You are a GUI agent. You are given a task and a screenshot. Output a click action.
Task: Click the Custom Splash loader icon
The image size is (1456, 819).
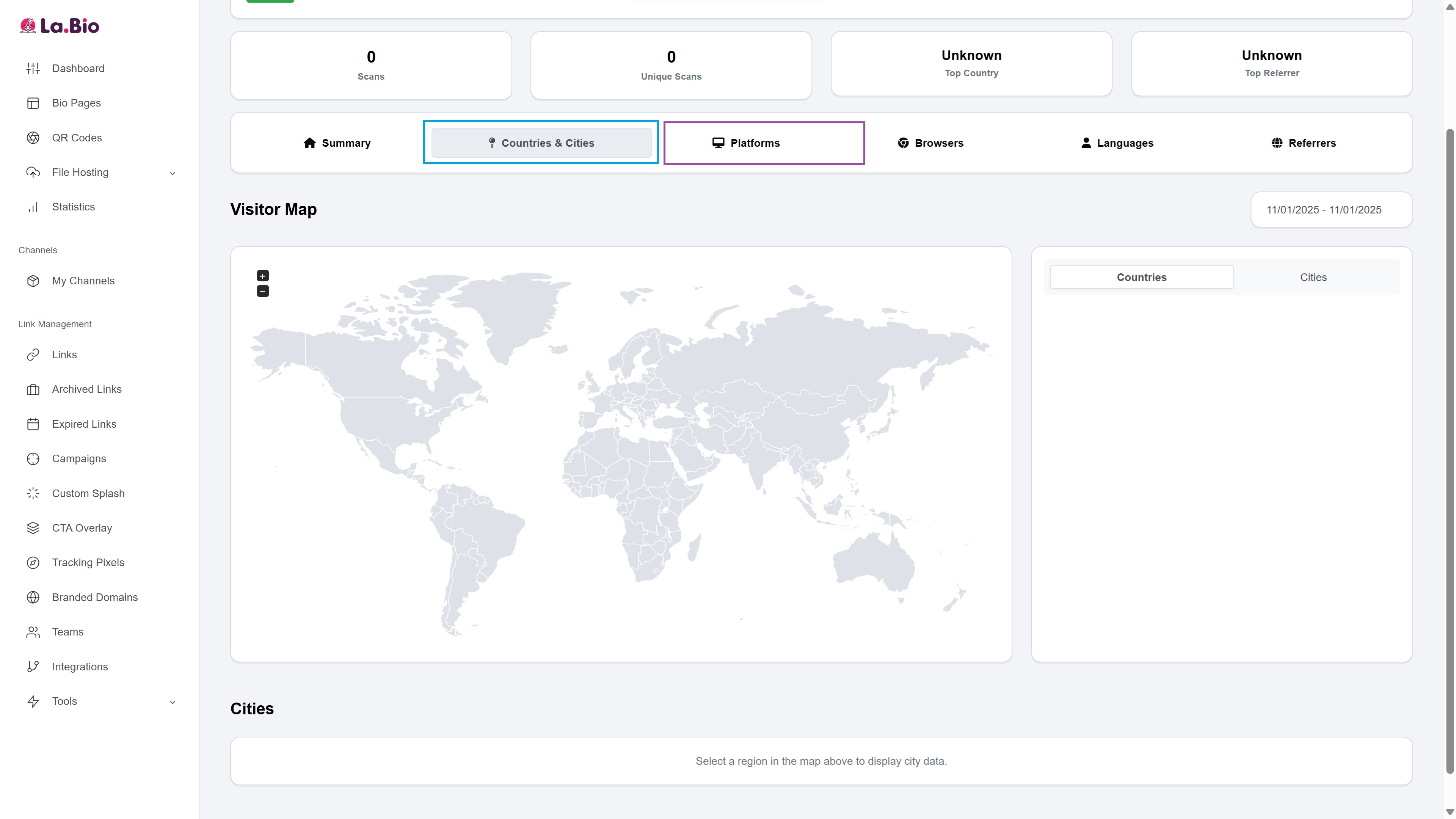[x=33, y=493]
